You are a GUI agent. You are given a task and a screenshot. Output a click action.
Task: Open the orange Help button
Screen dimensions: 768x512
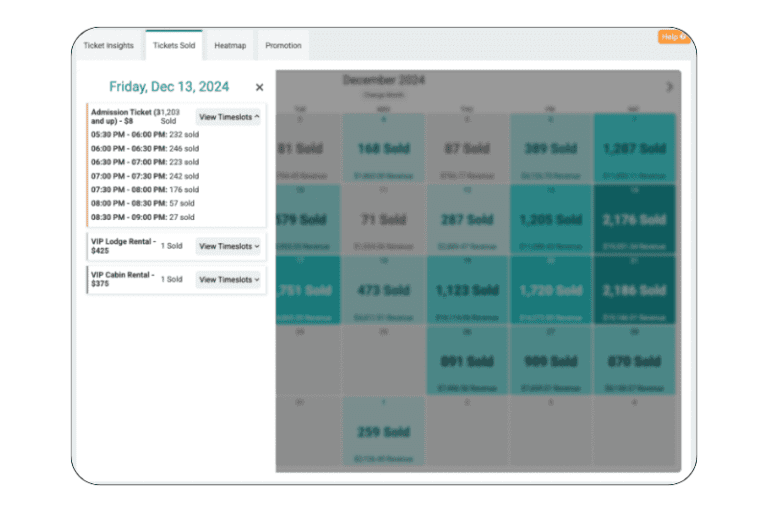(672, 37)
